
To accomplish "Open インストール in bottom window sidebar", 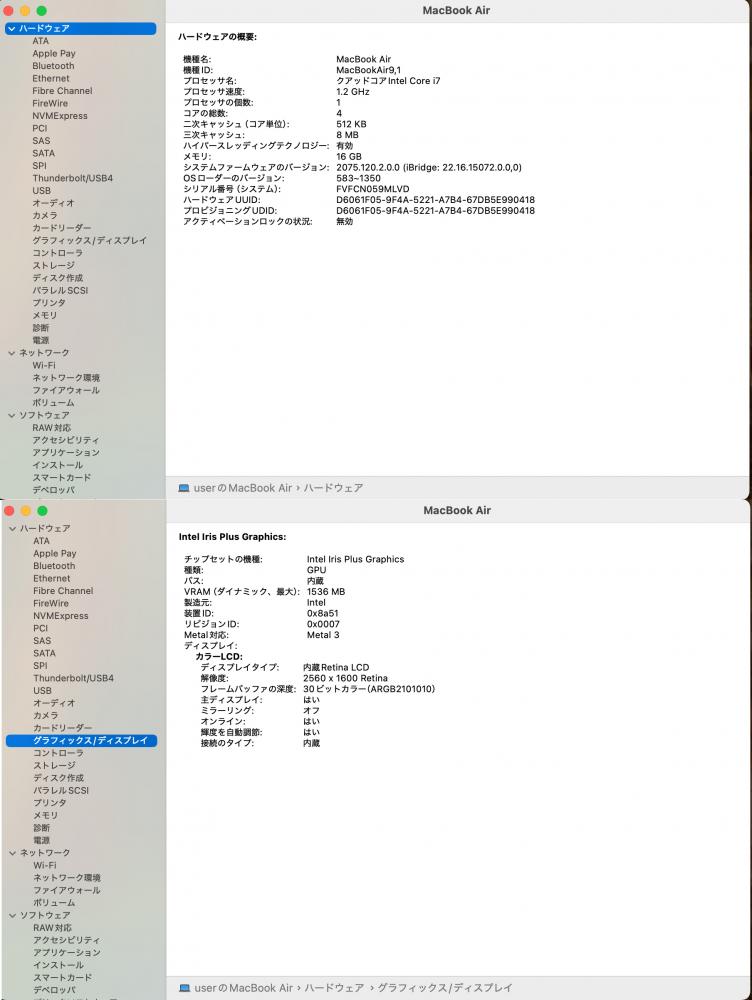I will [59, 966].
